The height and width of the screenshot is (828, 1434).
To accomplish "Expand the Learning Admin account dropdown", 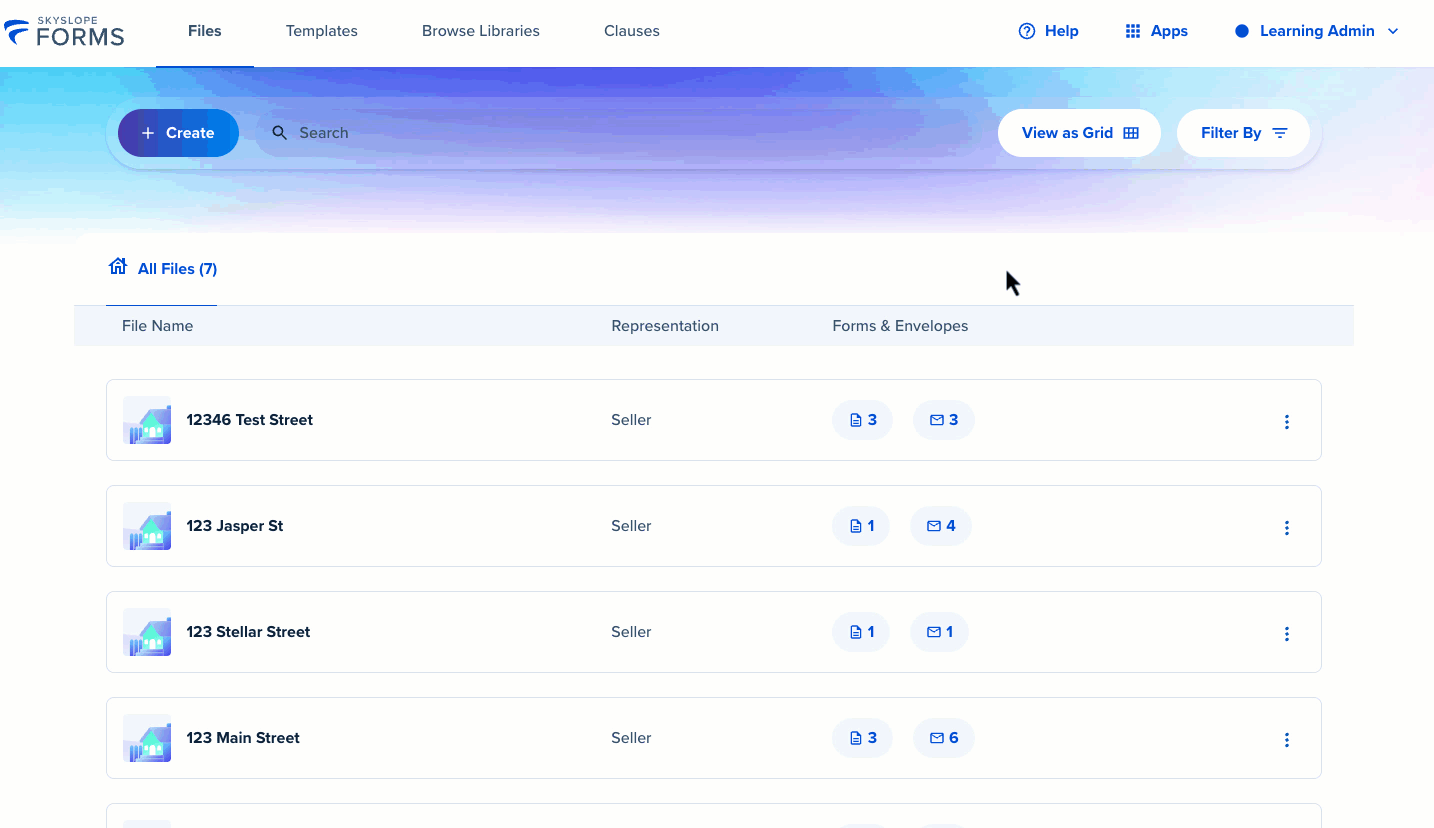I will click(x=1317, y=31).
